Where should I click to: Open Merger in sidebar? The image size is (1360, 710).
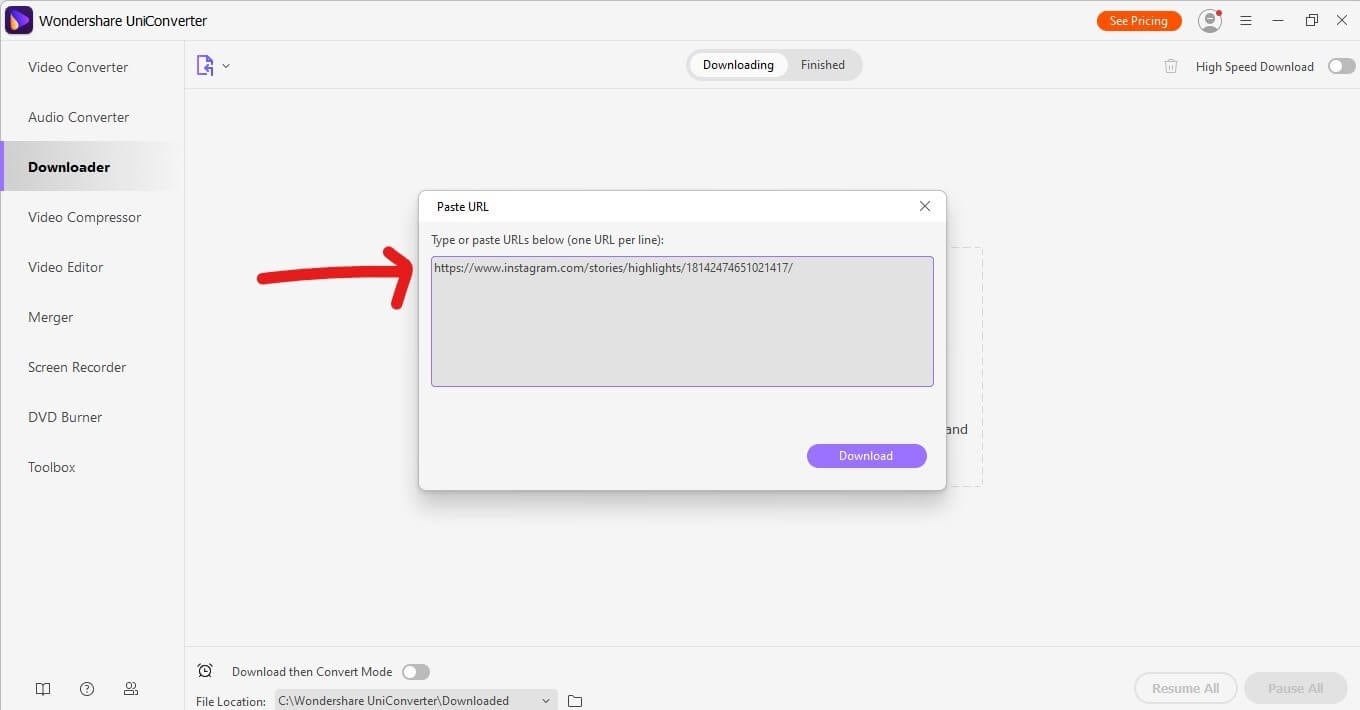pyautogui.click(x=51, y=317)
